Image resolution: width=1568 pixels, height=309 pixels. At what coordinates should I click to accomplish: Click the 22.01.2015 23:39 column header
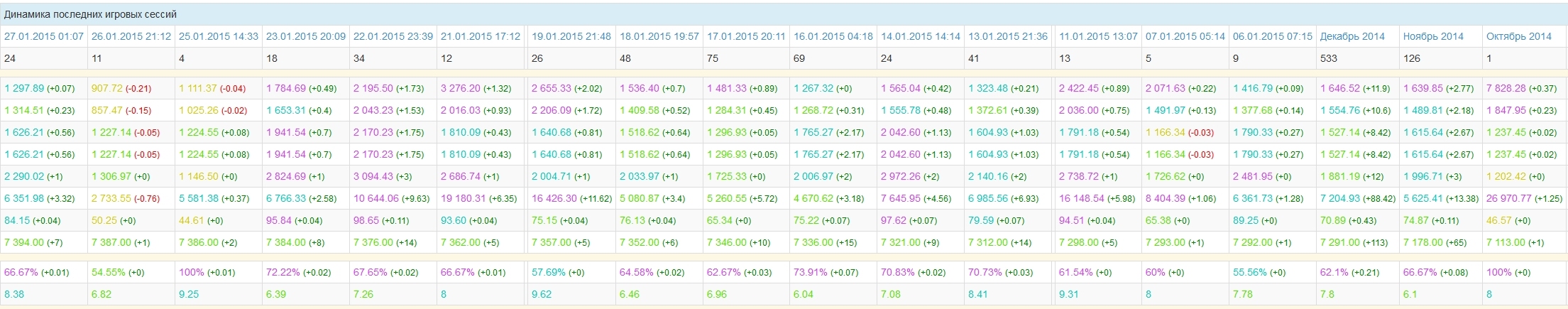click(393, 36)
